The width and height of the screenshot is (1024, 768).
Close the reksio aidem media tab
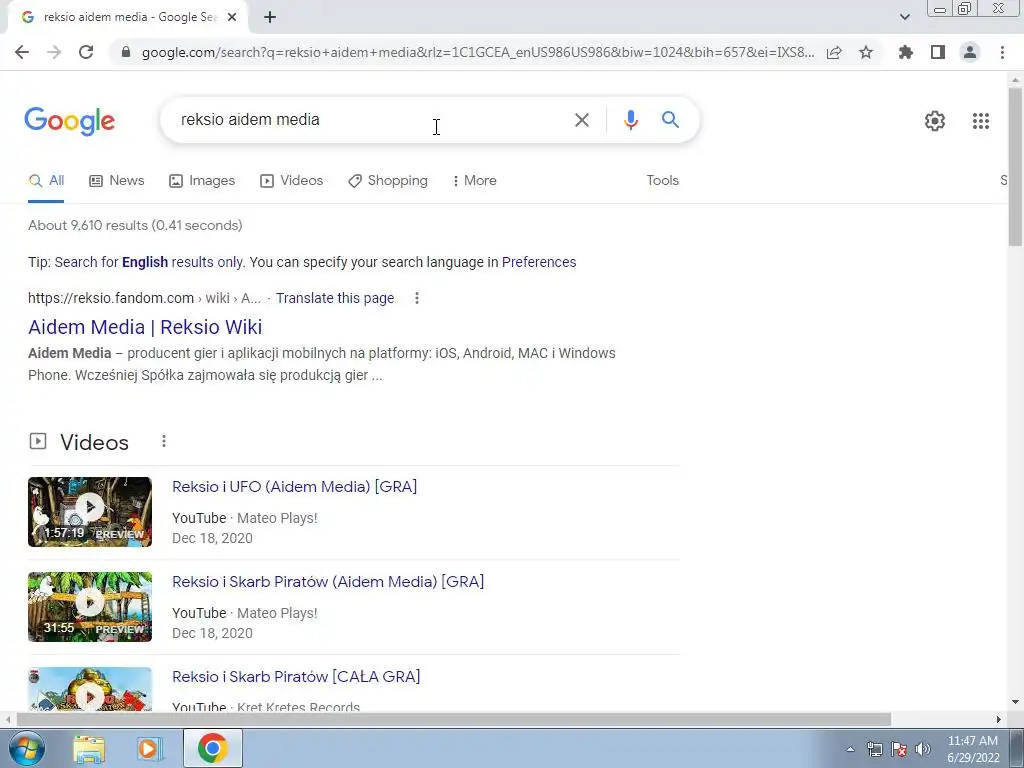pyautogui.click(x=232, y=18)
